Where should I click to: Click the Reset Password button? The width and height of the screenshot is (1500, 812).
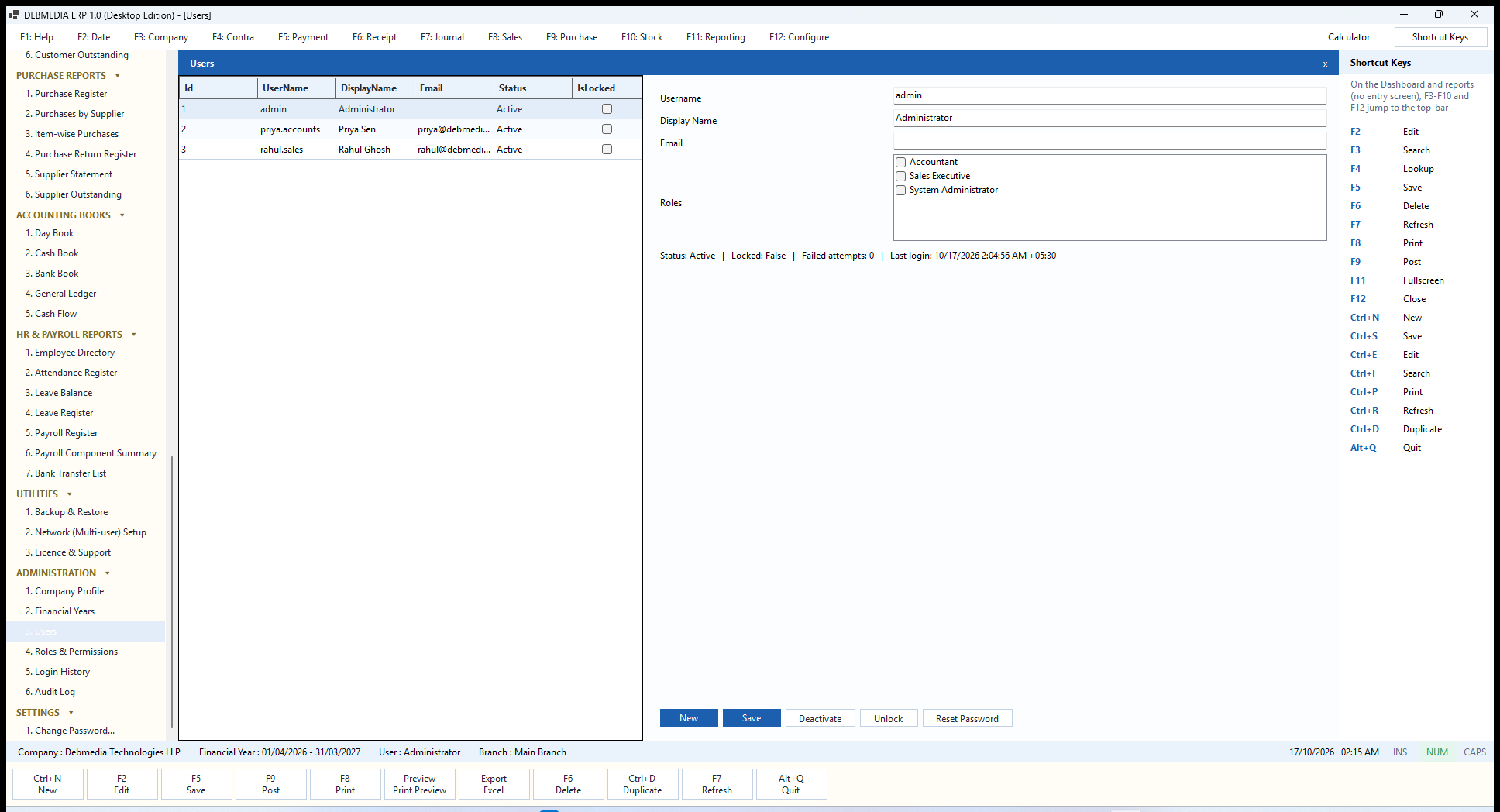pyautogui.click(x=967, y=718)
